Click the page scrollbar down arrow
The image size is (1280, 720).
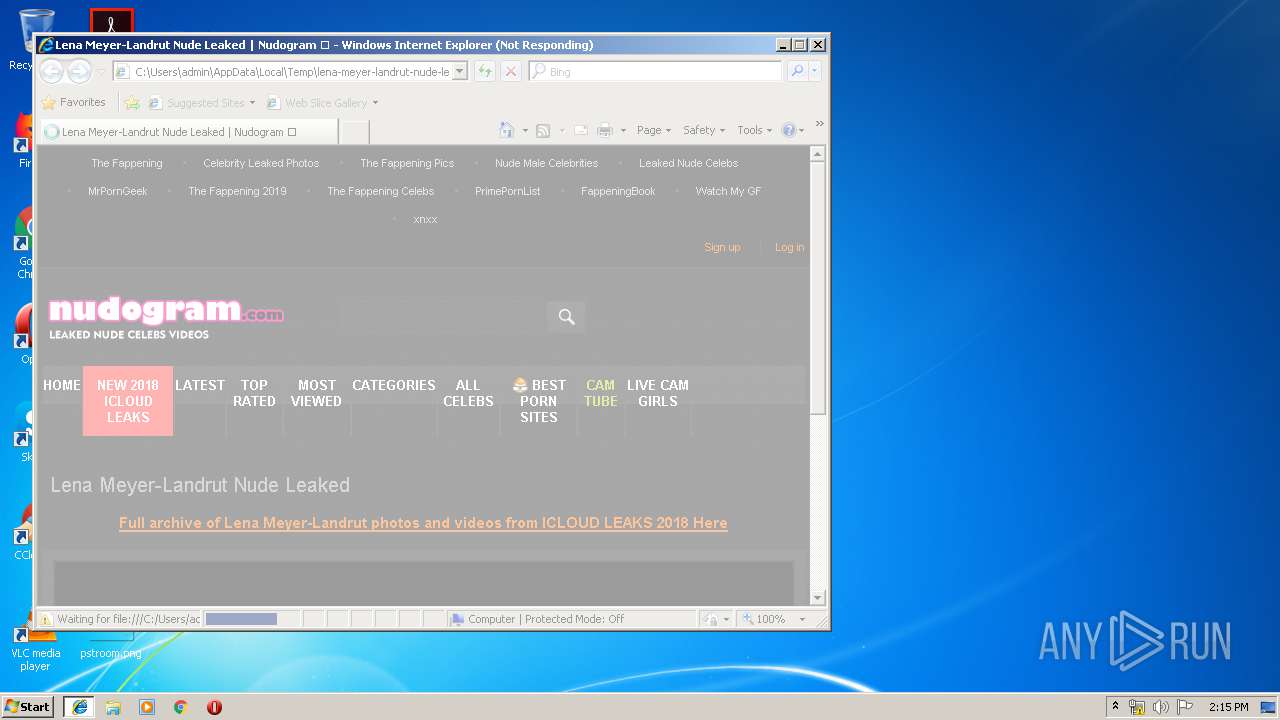click(x=818, y=598)
